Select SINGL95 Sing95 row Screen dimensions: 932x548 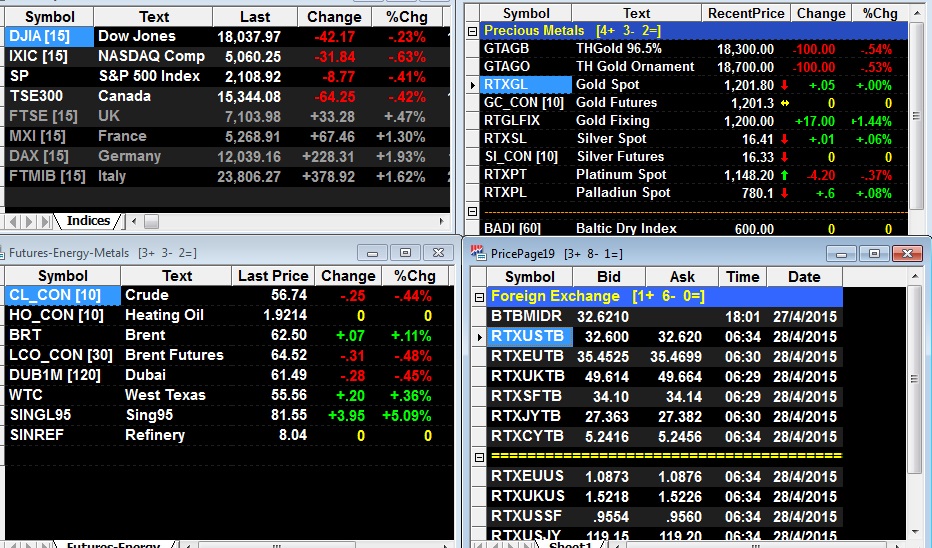(229, 415)
